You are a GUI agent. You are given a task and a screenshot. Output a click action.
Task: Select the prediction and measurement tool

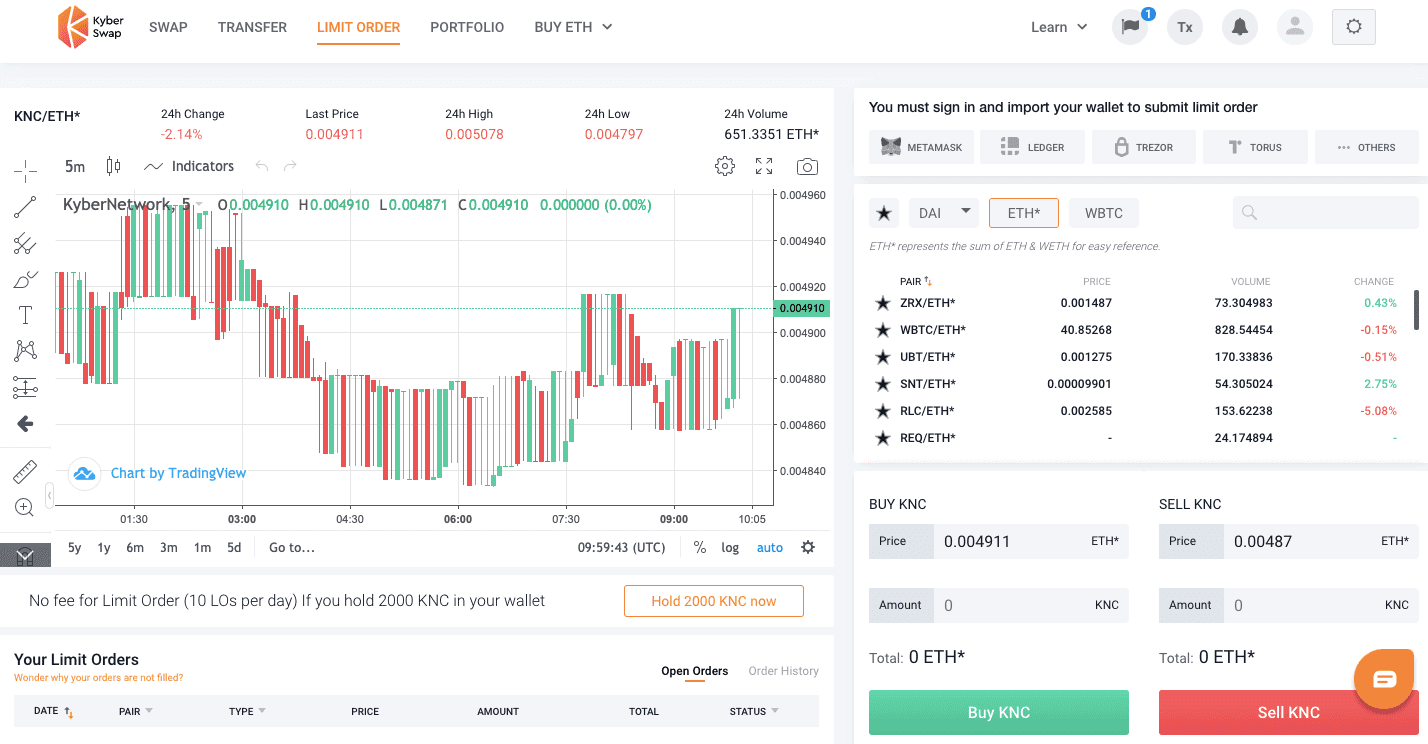point(25,387)
